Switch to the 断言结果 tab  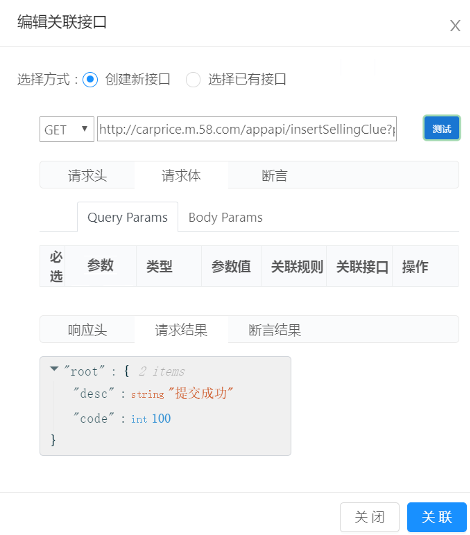tap(274, 330)
